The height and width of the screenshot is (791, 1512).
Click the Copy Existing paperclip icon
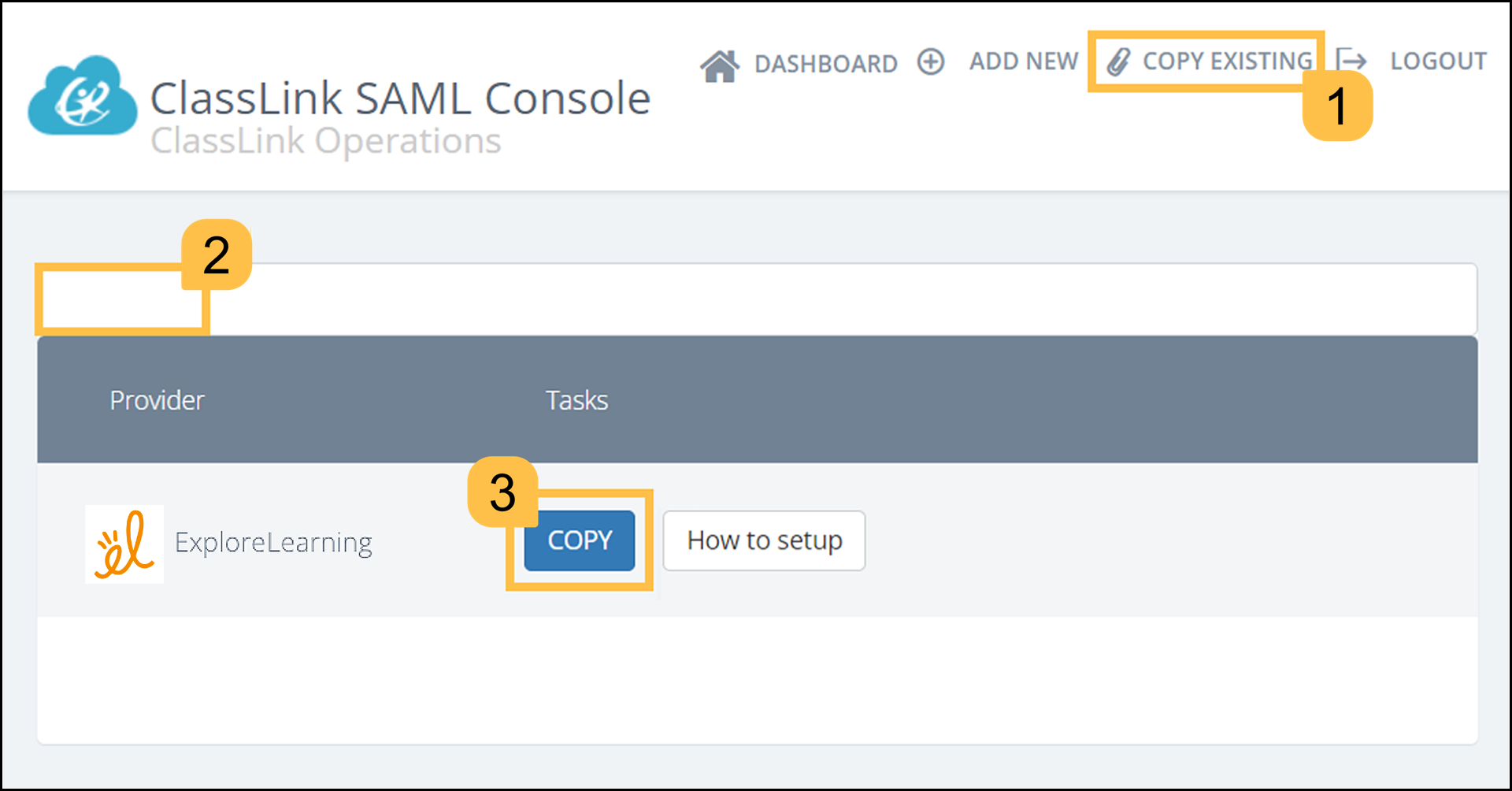coord(1118,61)
